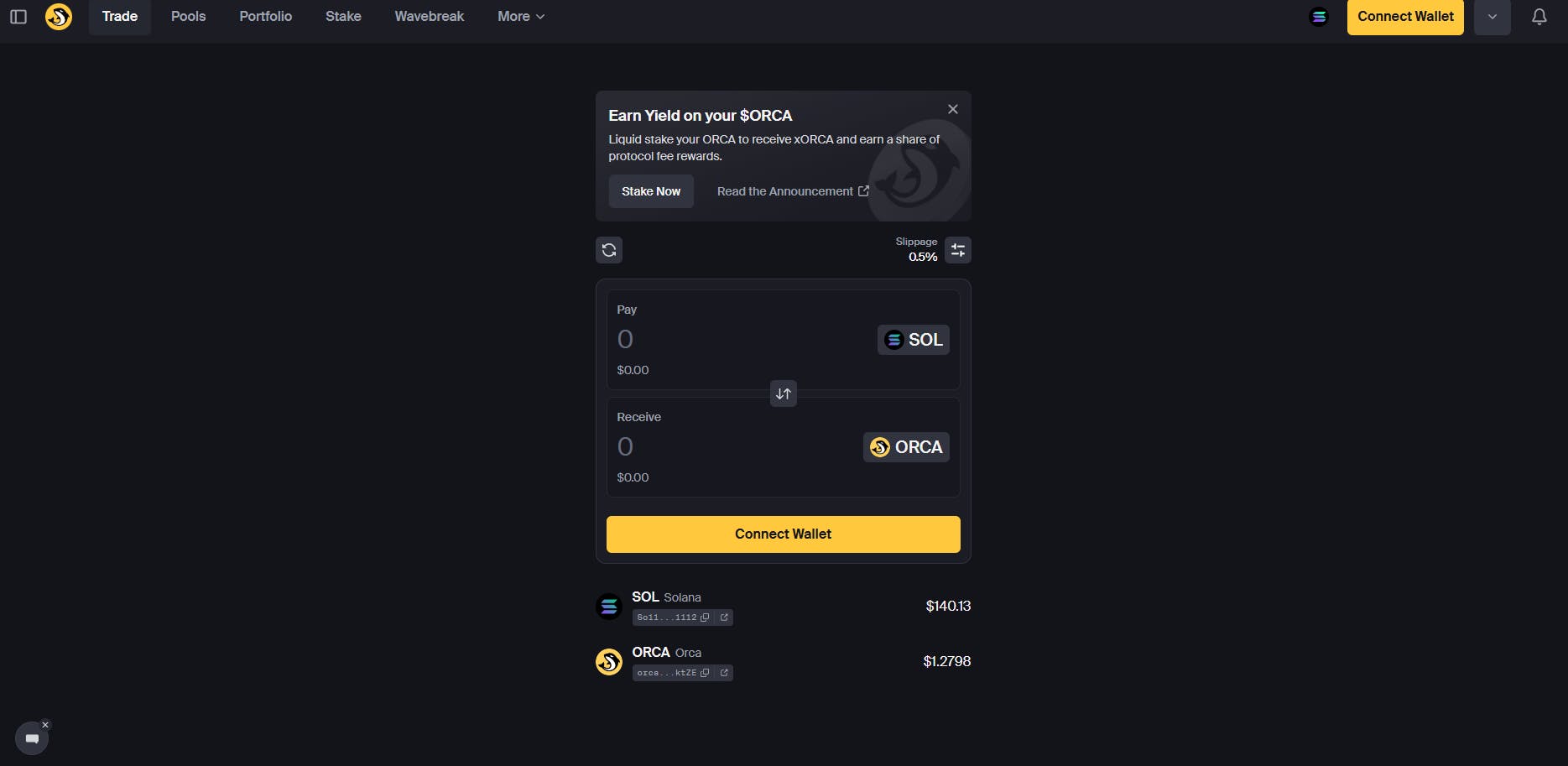
Task: Refresh the swap quote
Action: [608, 249]
